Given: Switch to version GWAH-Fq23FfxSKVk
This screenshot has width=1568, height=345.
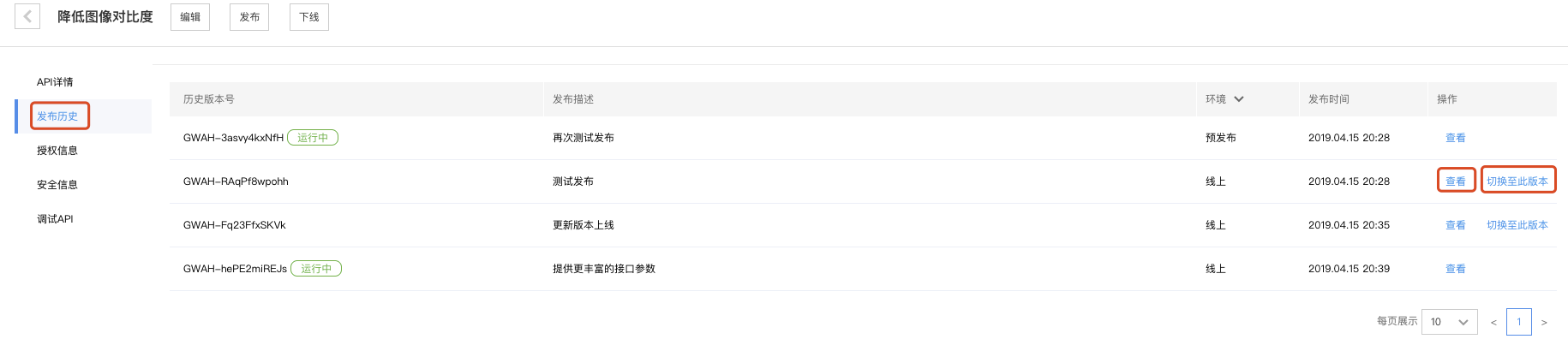Looking at the screenshot, I should 1517,225.
